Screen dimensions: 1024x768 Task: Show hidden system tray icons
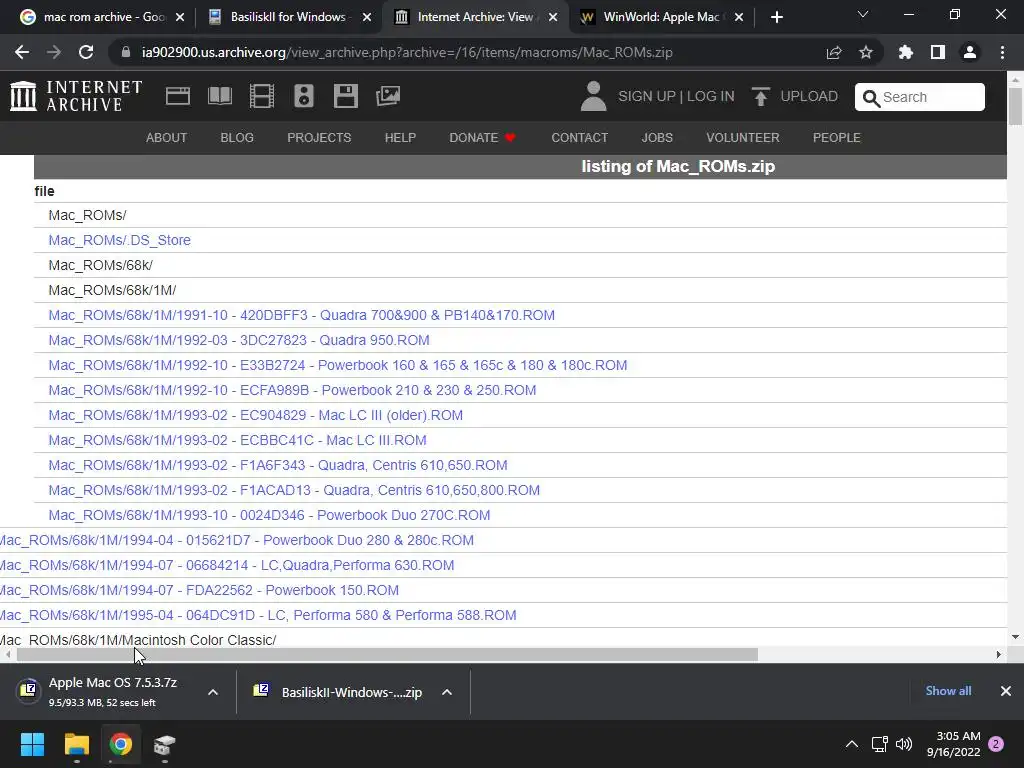click(x=852, y=744)
